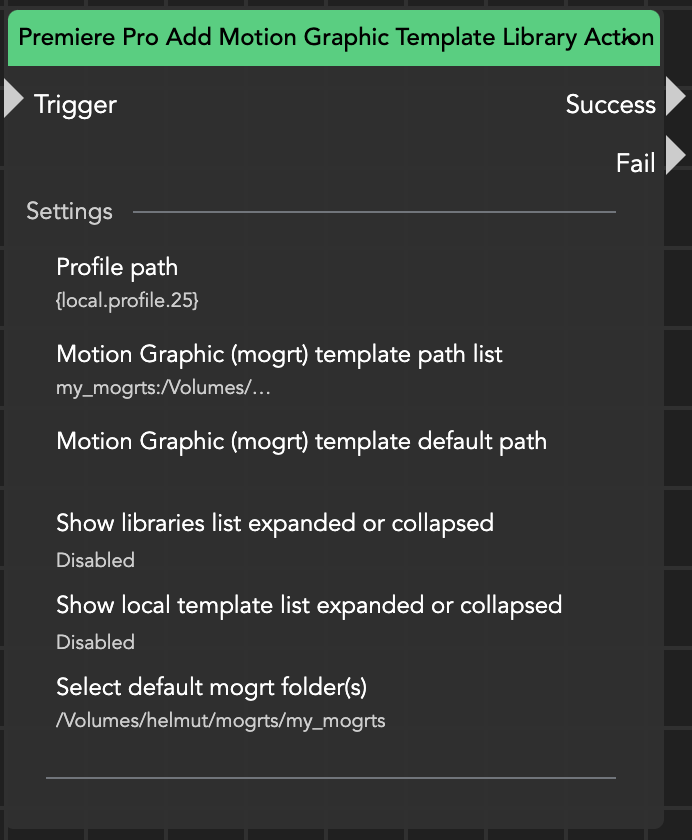Edit the my_mogrts:/Volumes/… path value

click(x=163, y=387)
